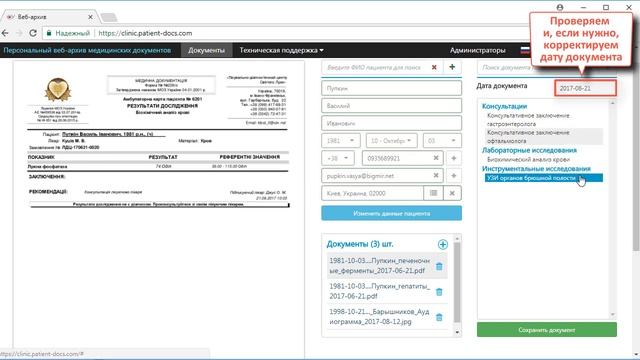This screenshot has width=640, height=360.
Task: Click patient name search input
Action: point(376,67)
